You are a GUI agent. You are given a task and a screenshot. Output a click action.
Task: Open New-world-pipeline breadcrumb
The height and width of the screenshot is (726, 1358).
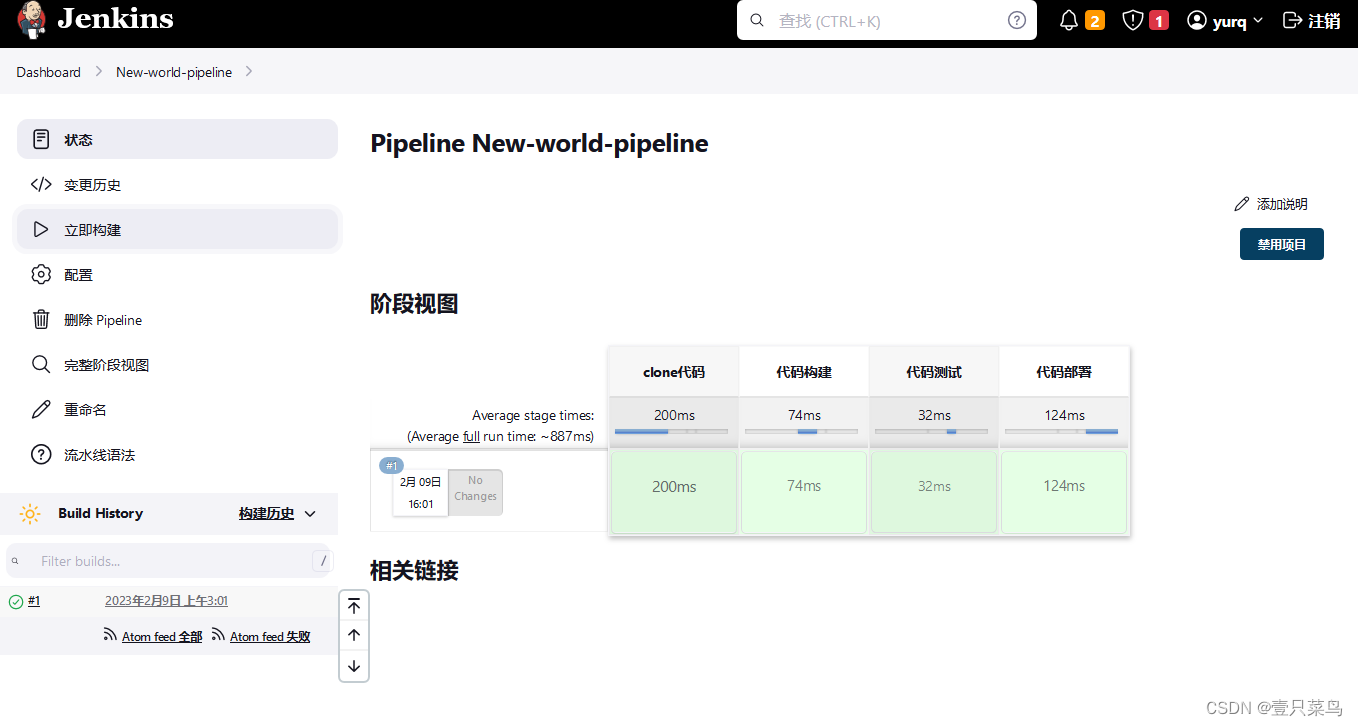174,72
